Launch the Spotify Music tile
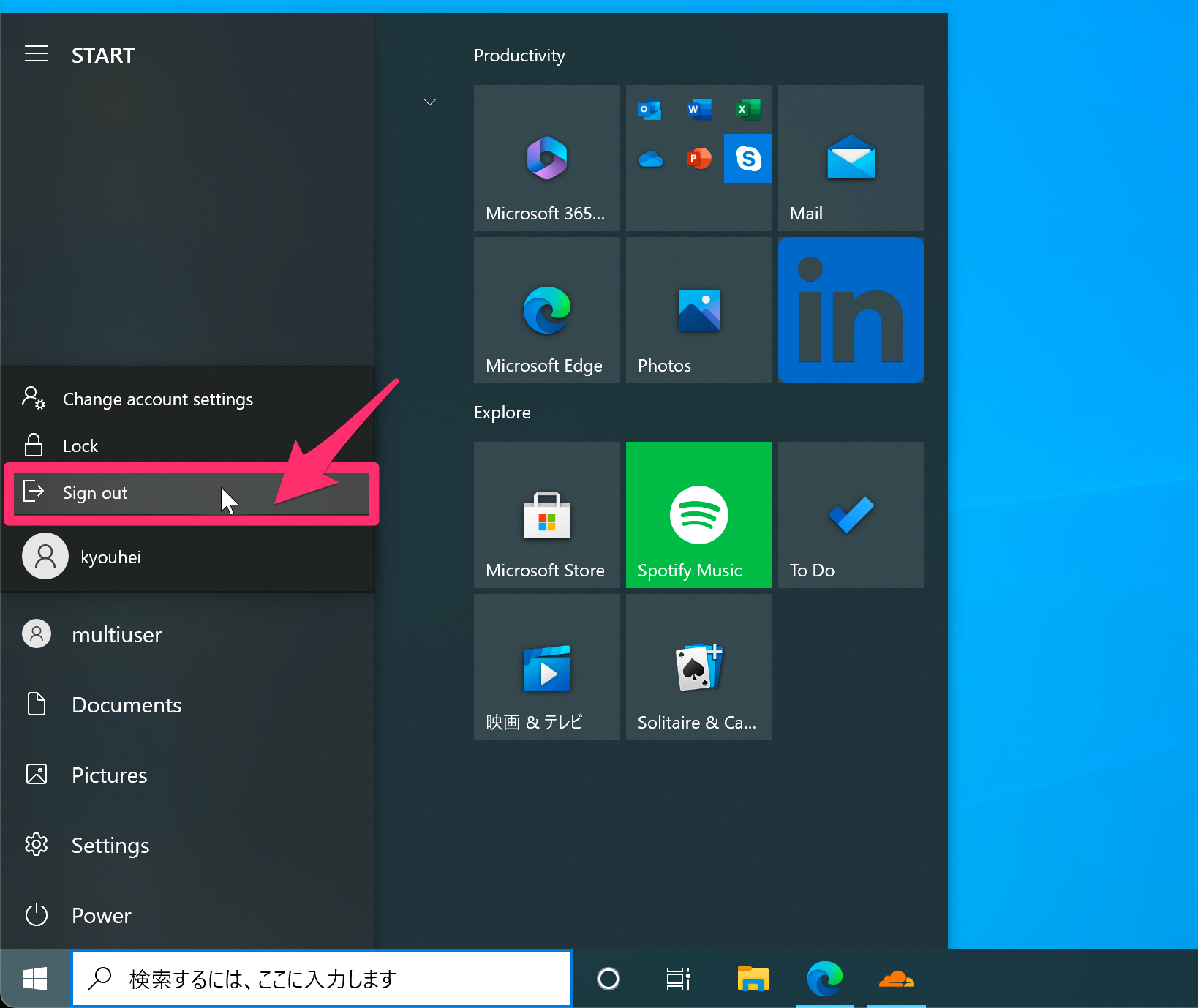The image size is (1198, 1008). point(699,515)
